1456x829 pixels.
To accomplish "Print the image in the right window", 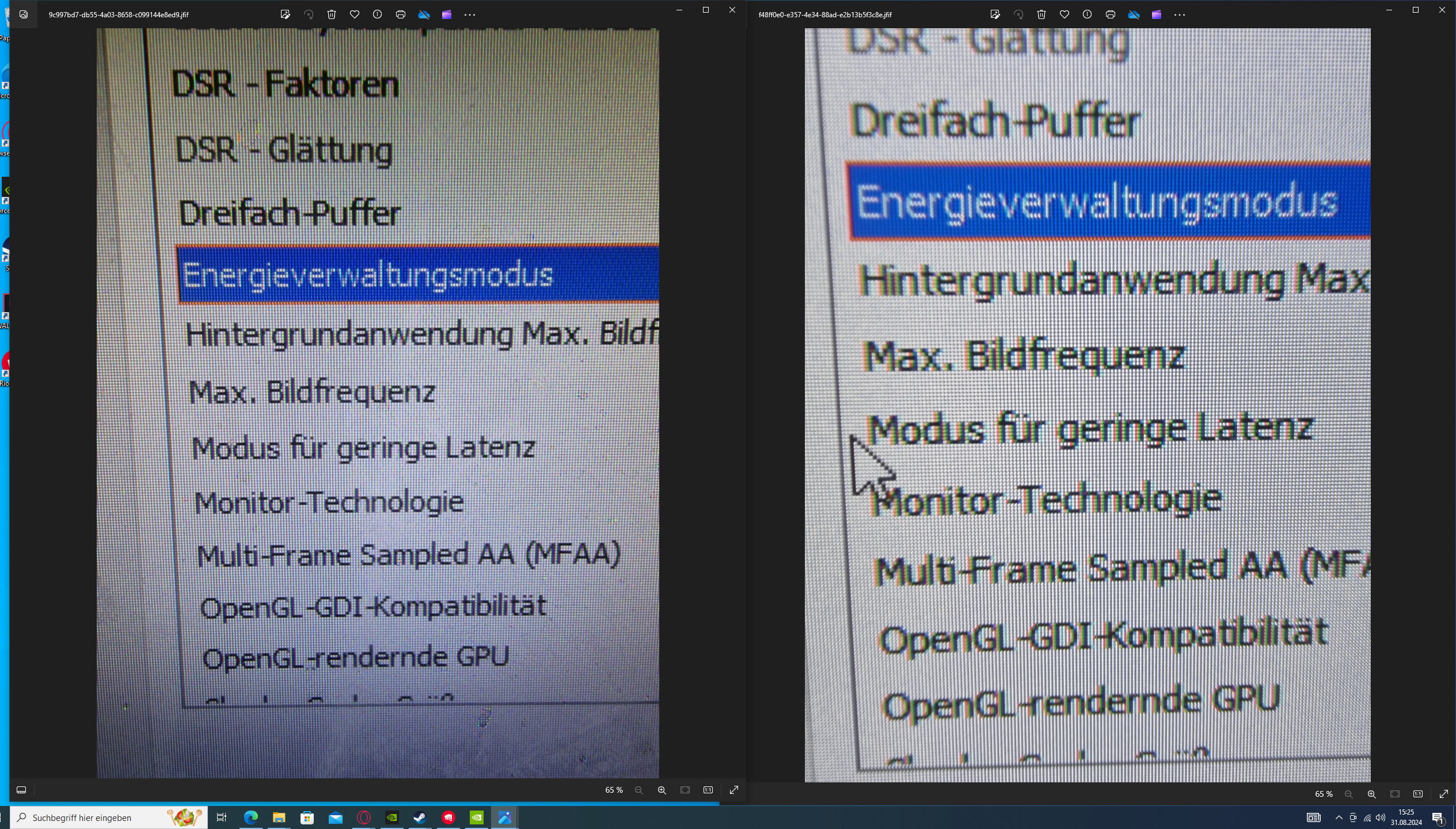I will point(1110,15).
